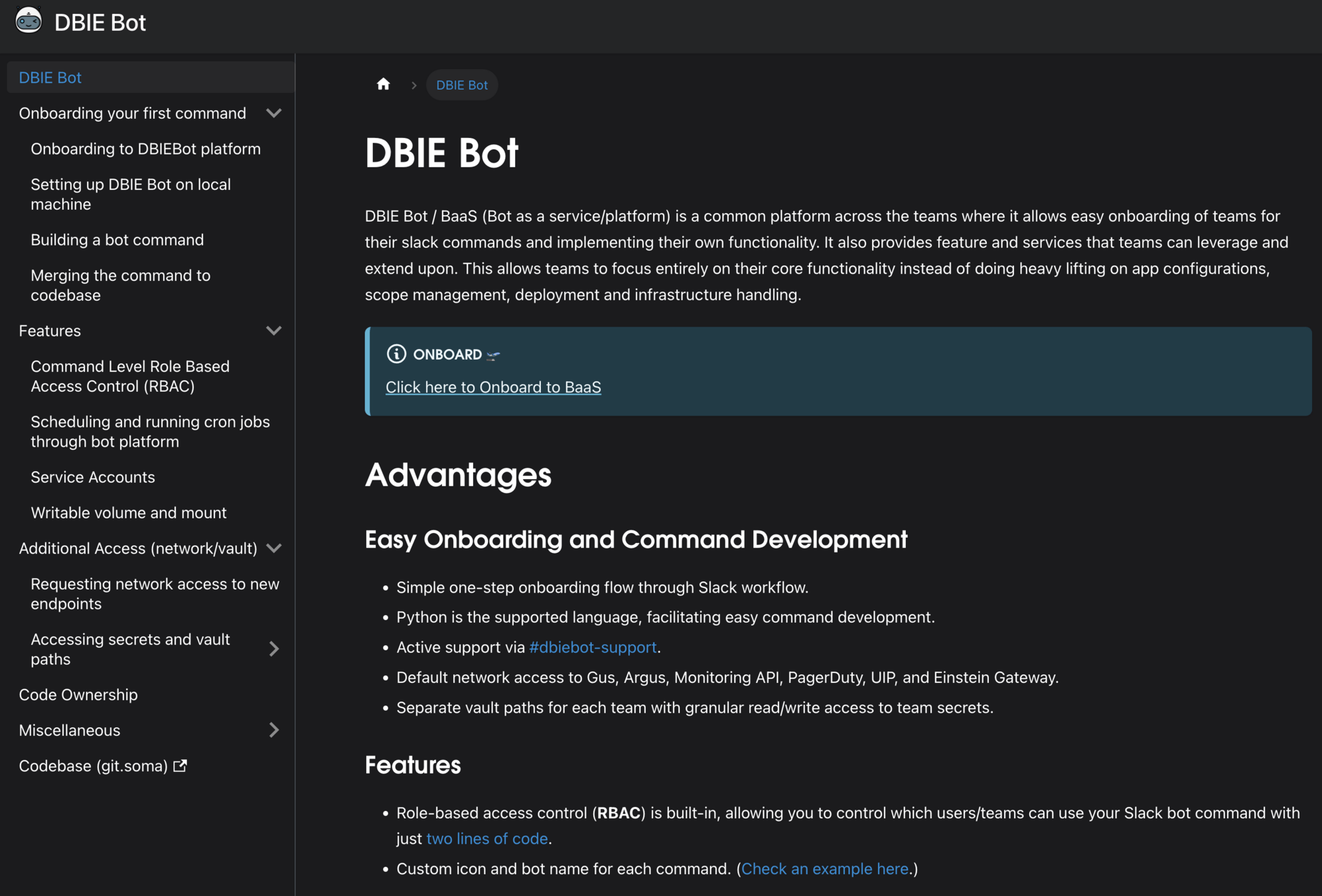Collapse the Features sidebar section

coord(273,331)
